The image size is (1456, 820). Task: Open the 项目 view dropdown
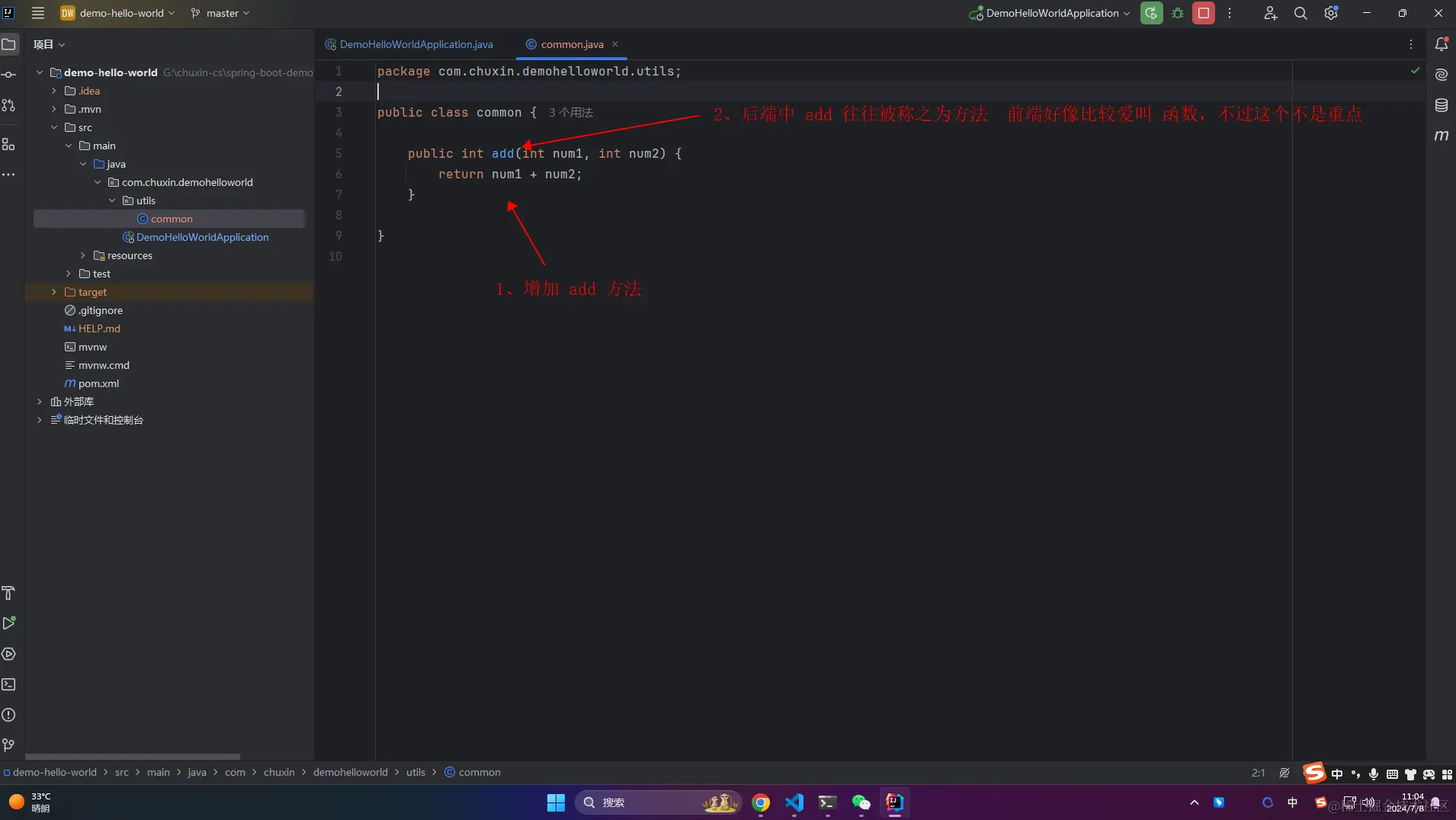(49, 44)
